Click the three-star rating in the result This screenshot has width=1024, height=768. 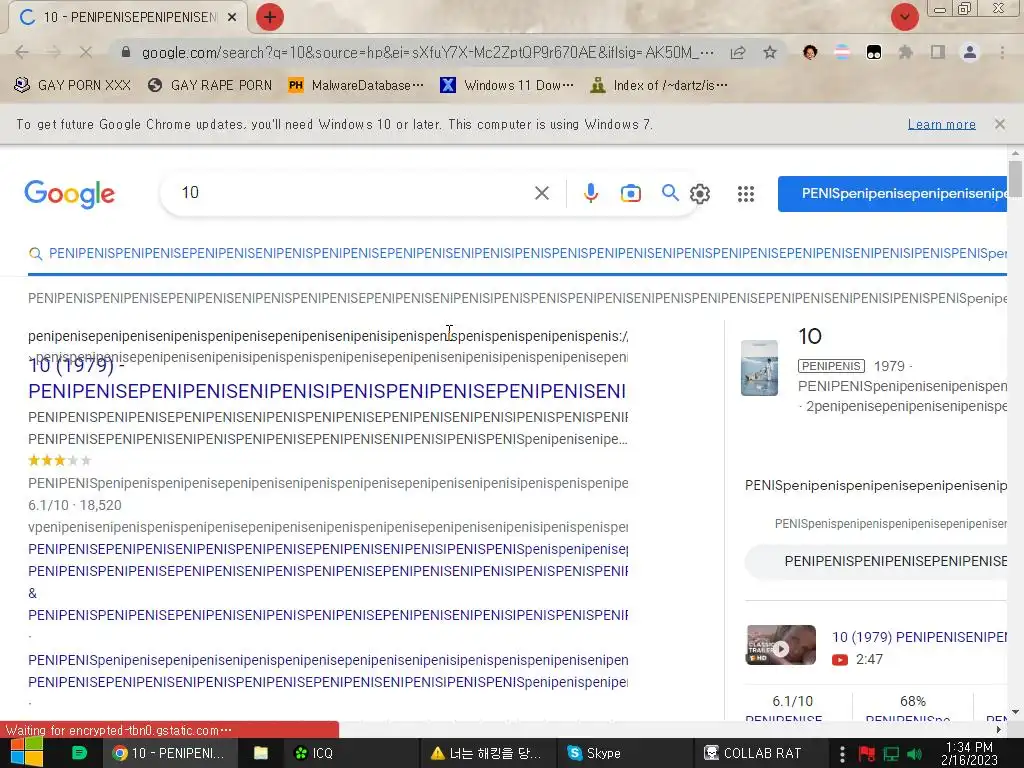[x=59, y=461]
